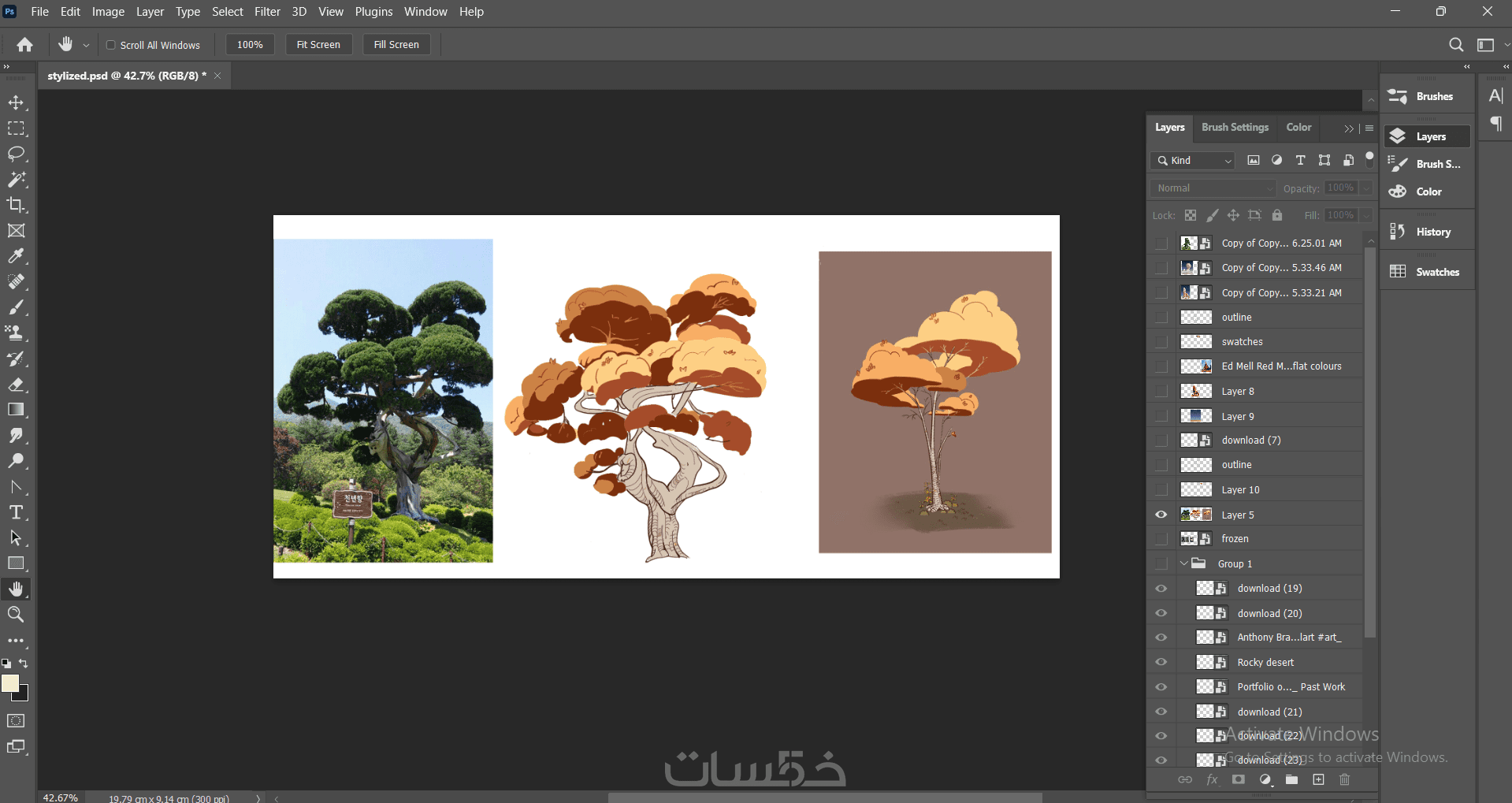The height and width of the screenshot is (803, 1512).
Task: Switch to the Color tab
Action: (x=1298, y=128)
